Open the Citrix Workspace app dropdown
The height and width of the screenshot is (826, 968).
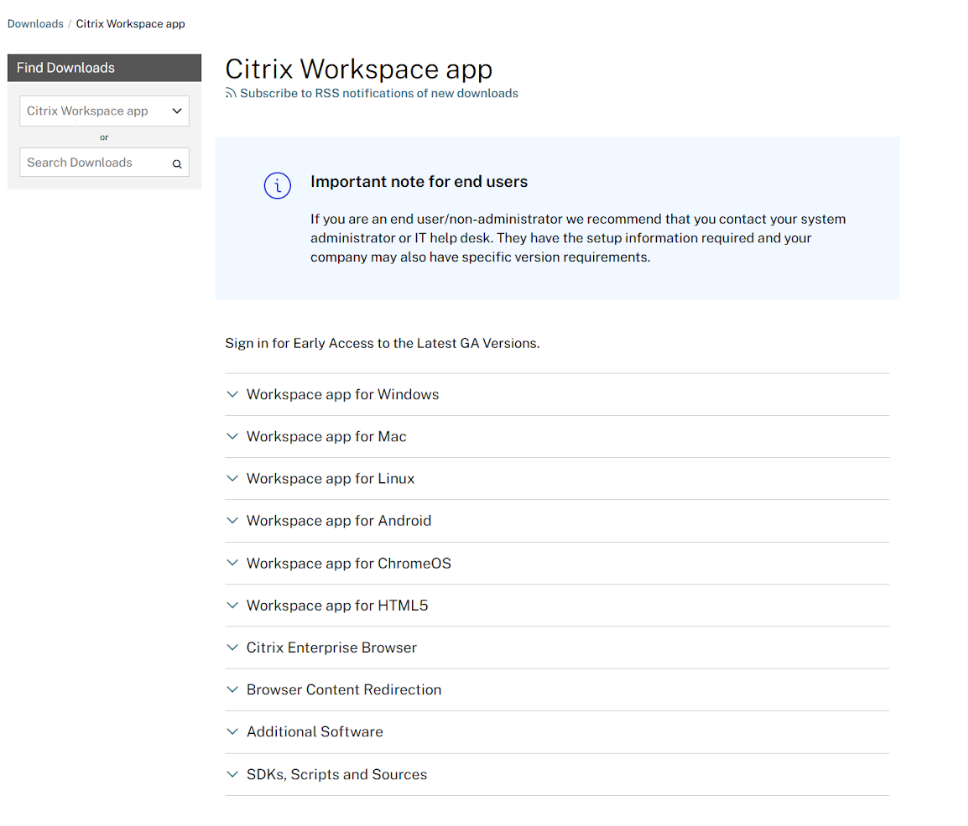pos(104,111)
